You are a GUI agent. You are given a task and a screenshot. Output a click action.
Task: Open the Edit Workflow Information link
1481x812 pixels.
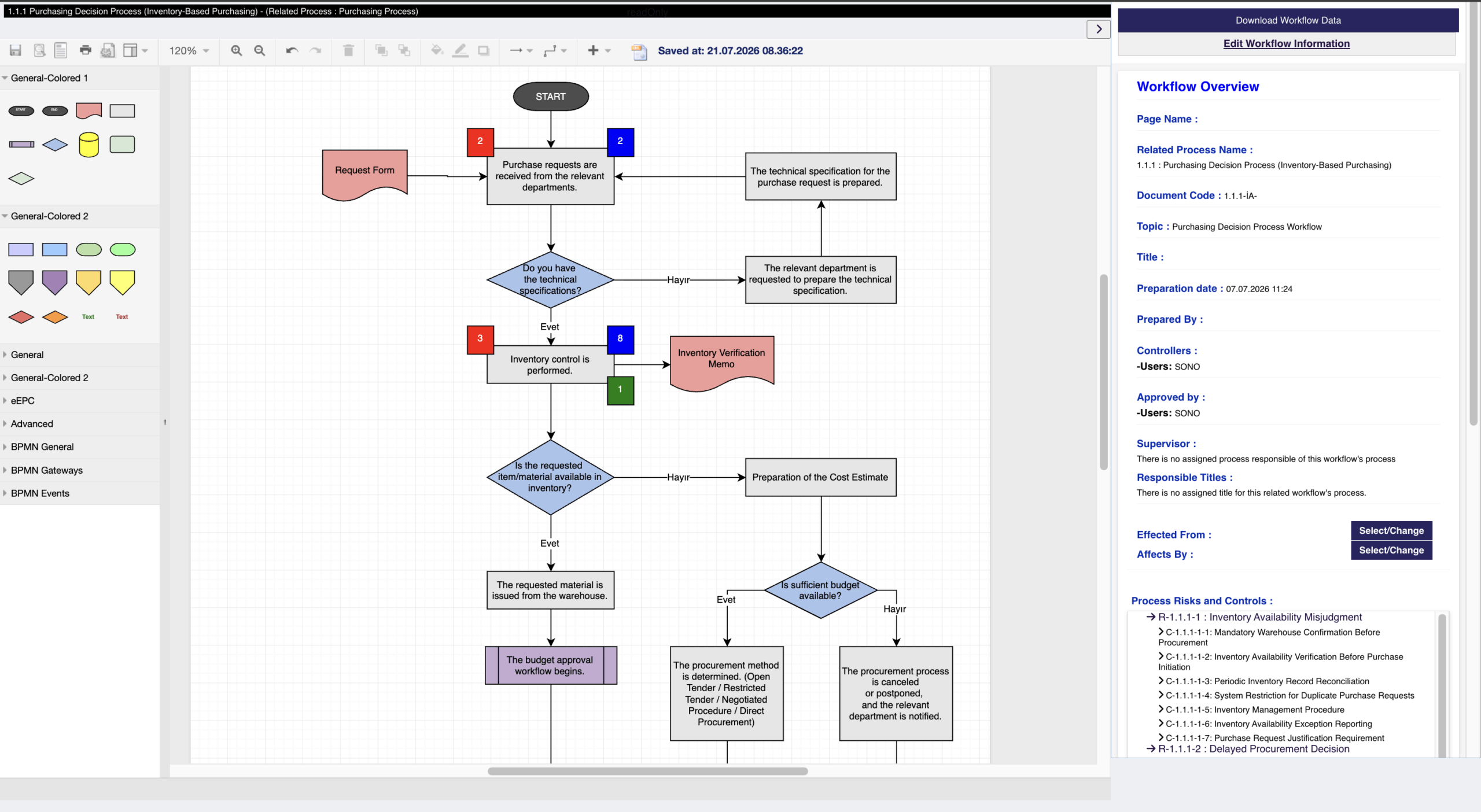(x=1286, y=43)
